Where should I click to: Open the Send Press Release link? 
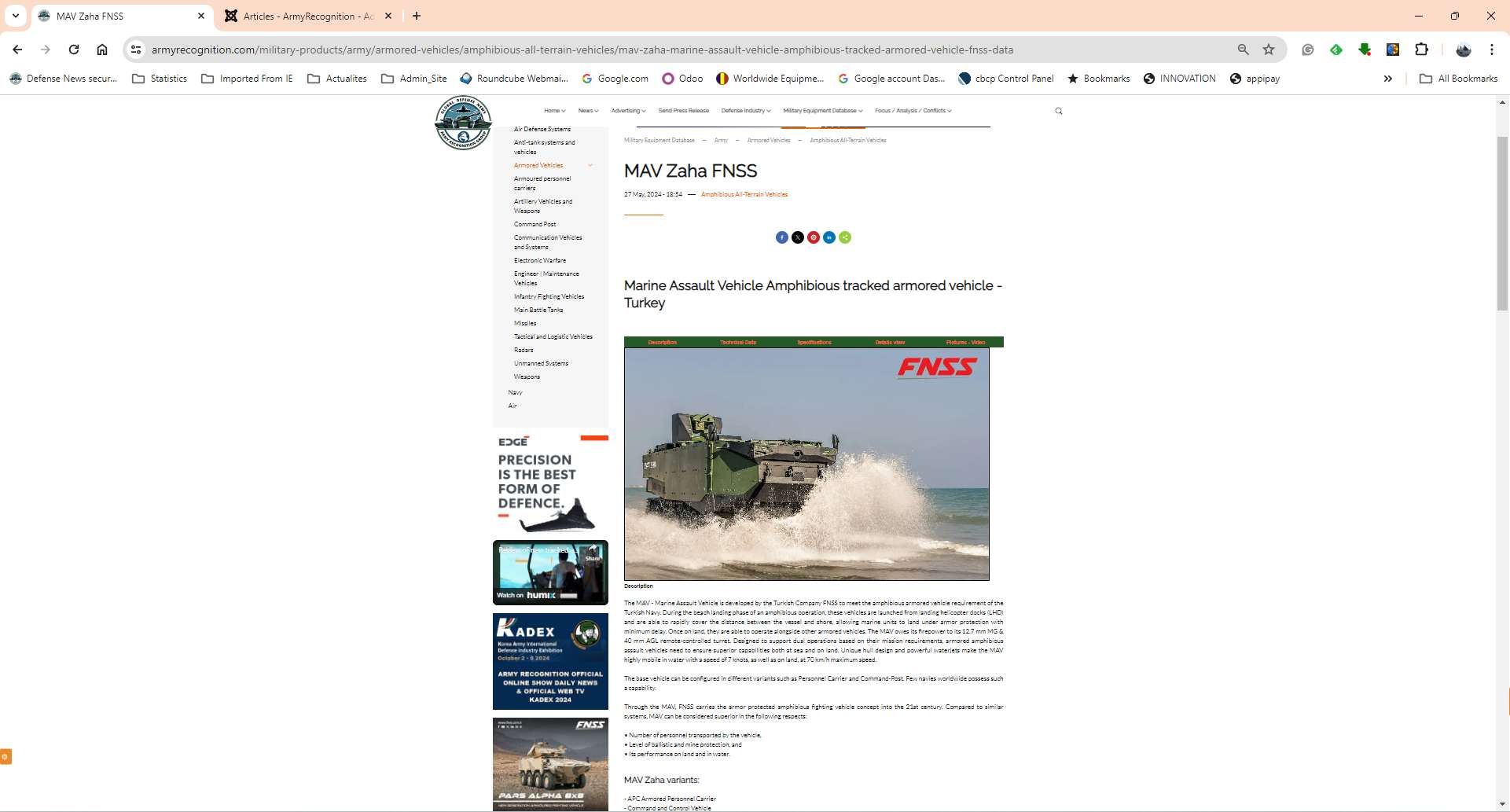pos(683,111)
